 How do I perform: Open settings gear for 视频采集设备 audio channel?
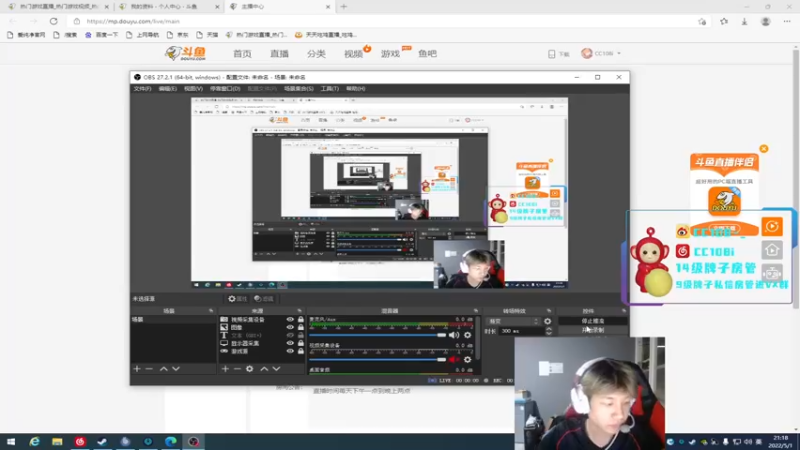pos(467,360)
